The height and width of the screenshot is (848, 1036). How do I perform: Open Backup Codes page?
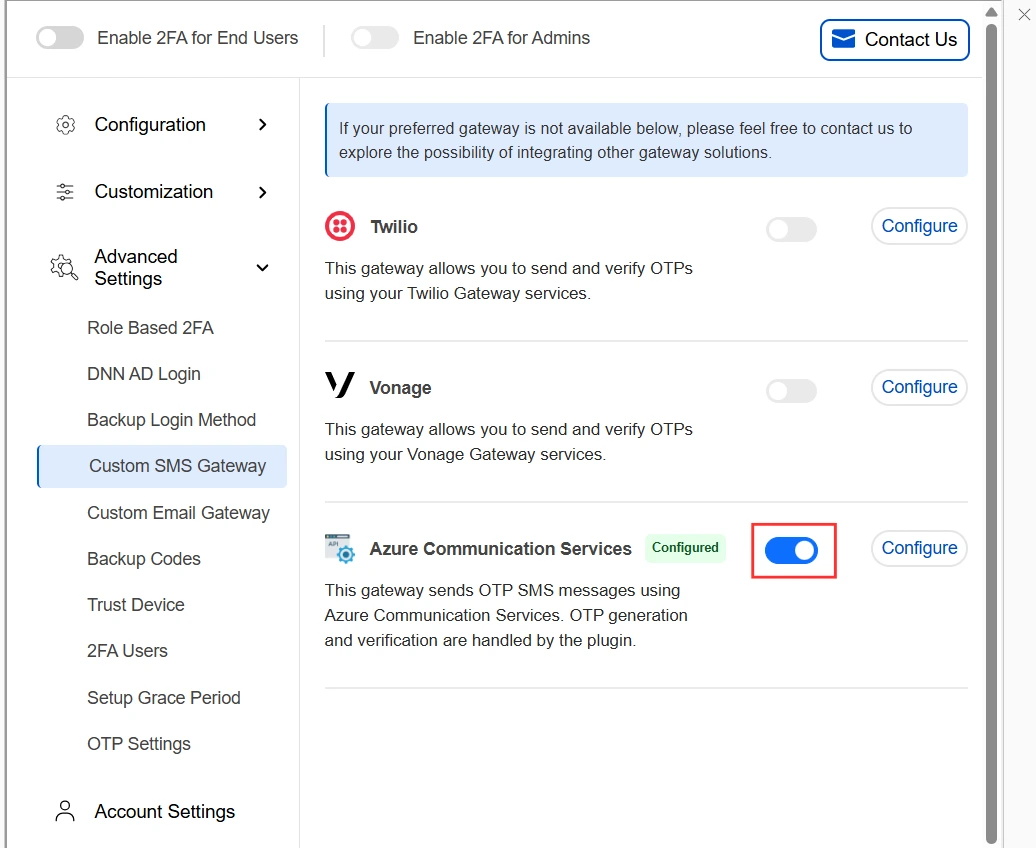pyautogui.click(x=144, y=559)
